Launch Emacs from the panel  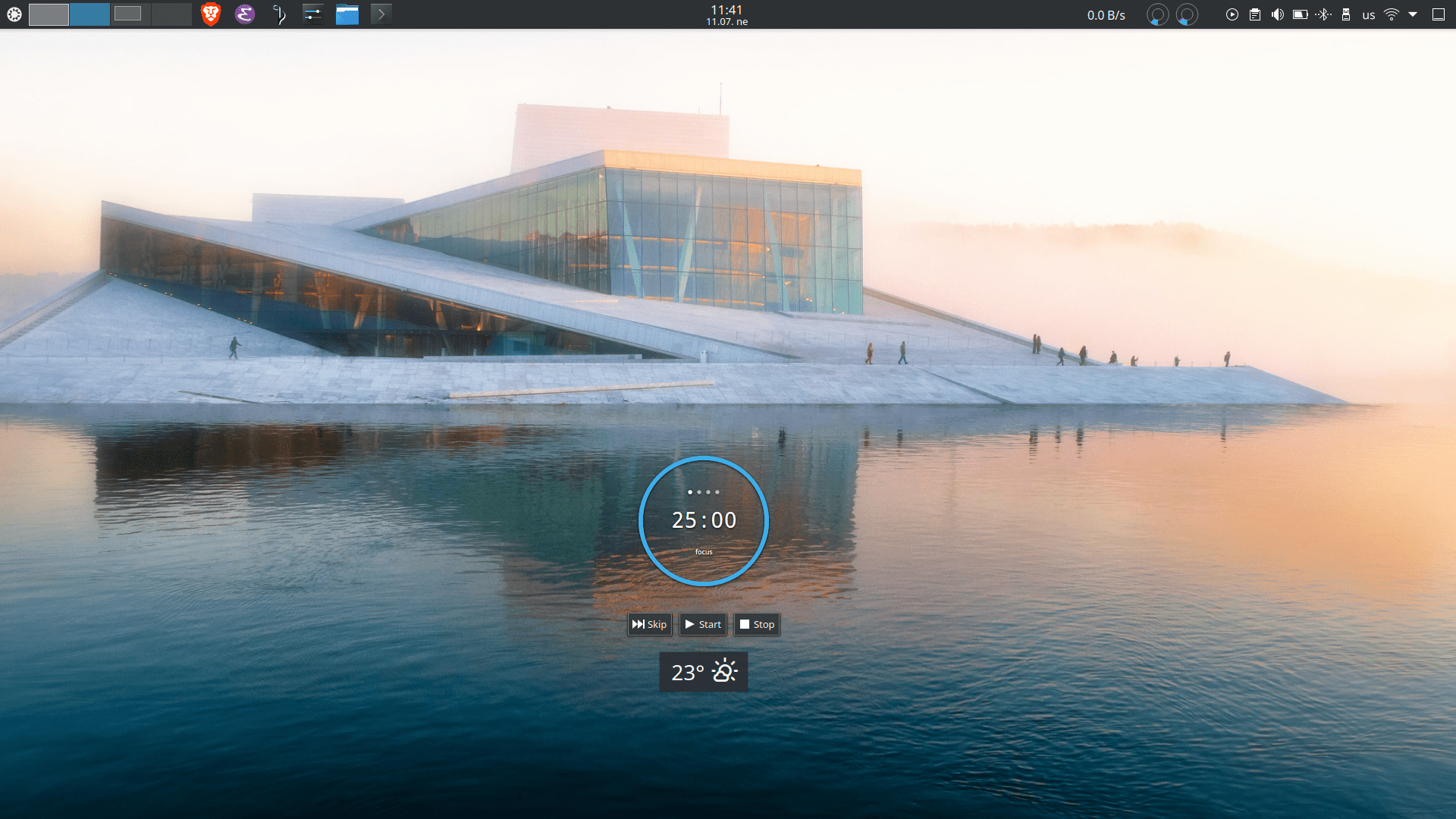click(x=244, y=14)
